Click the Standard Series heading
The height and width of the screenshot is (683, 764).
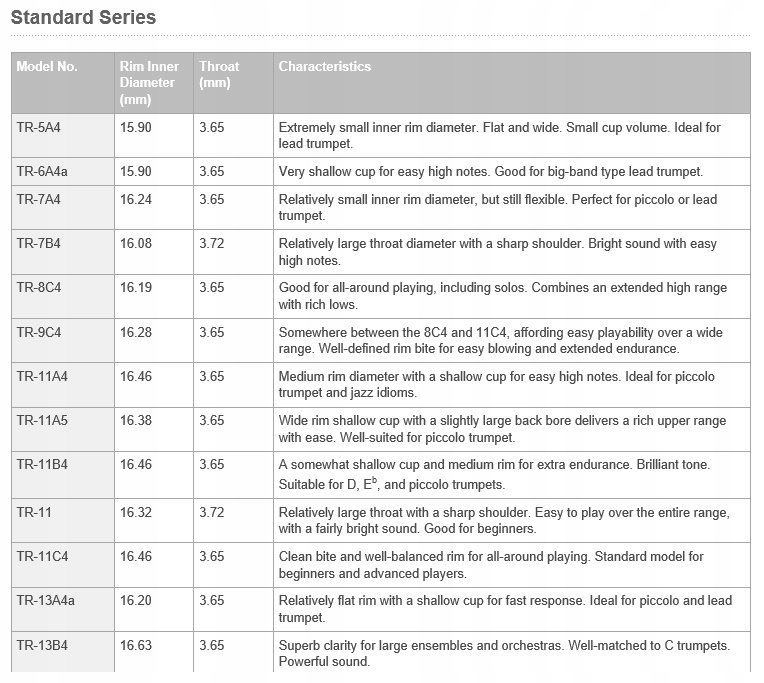point(83,18)
